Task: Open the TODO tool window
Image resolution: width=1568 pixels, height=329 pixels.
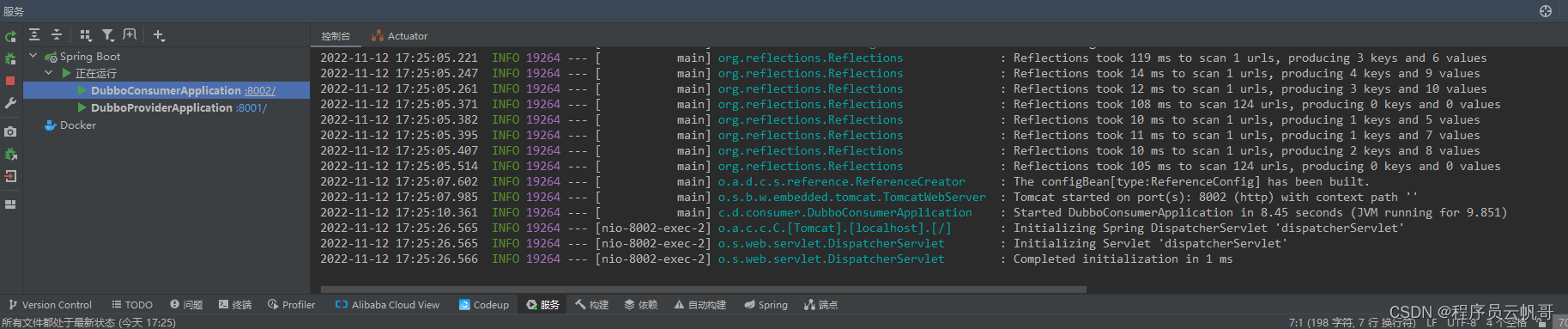Action: click(x=132, y=305)
